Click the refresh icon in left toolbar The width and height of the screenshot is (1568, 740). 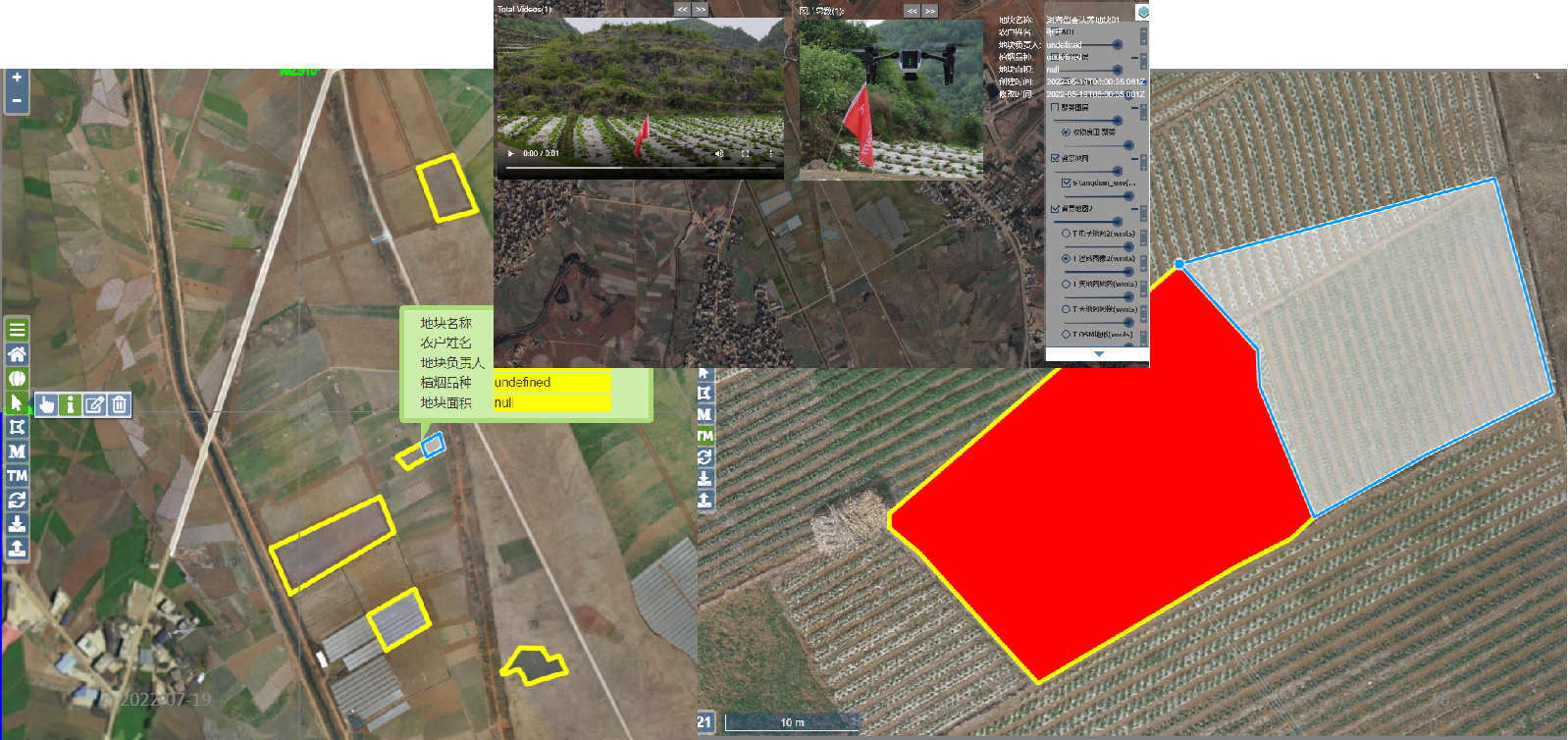pos(17,501)
